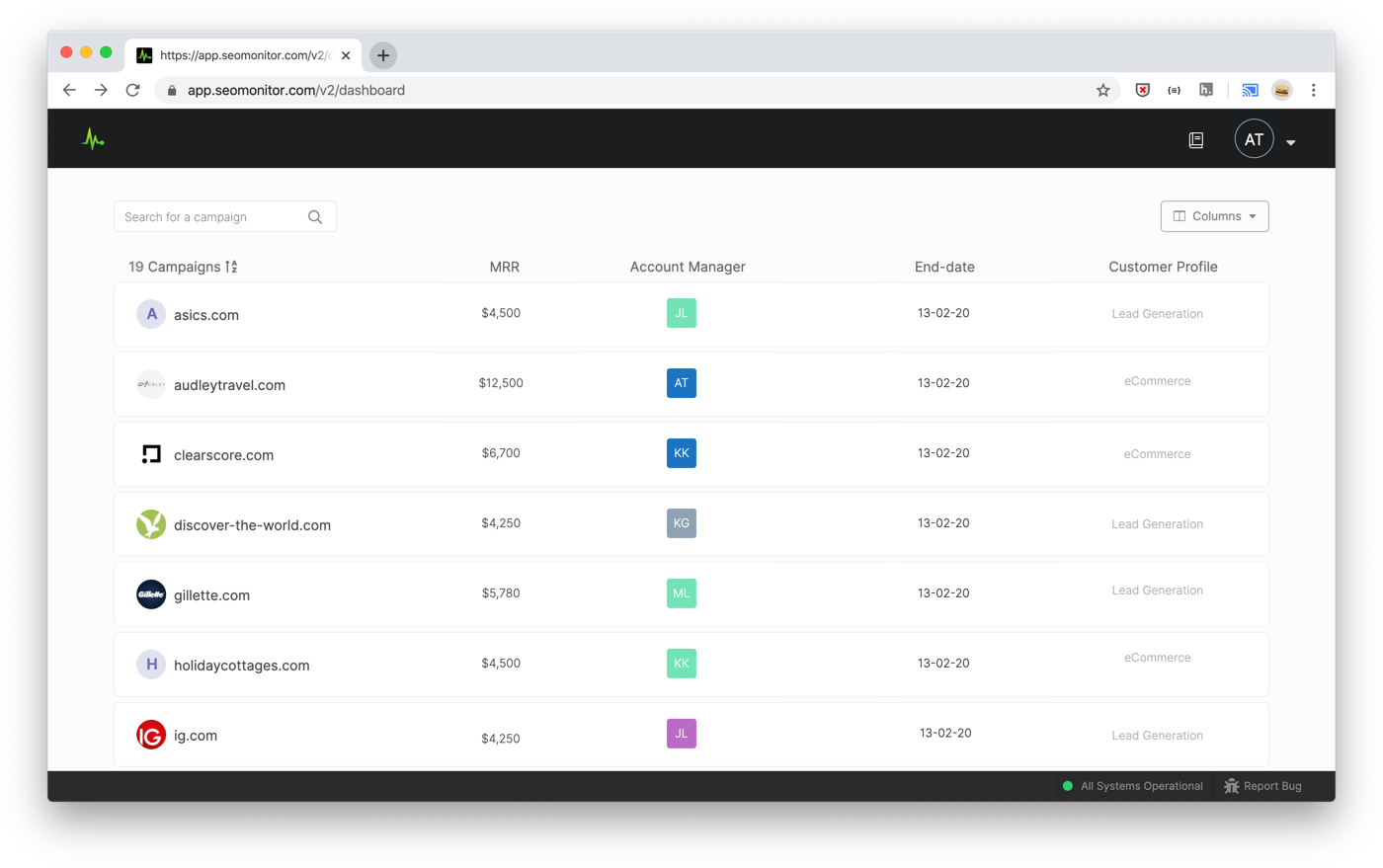1383x868 pixels.
Task: Open the AT user avatar menu
Action: [1254, 139]
